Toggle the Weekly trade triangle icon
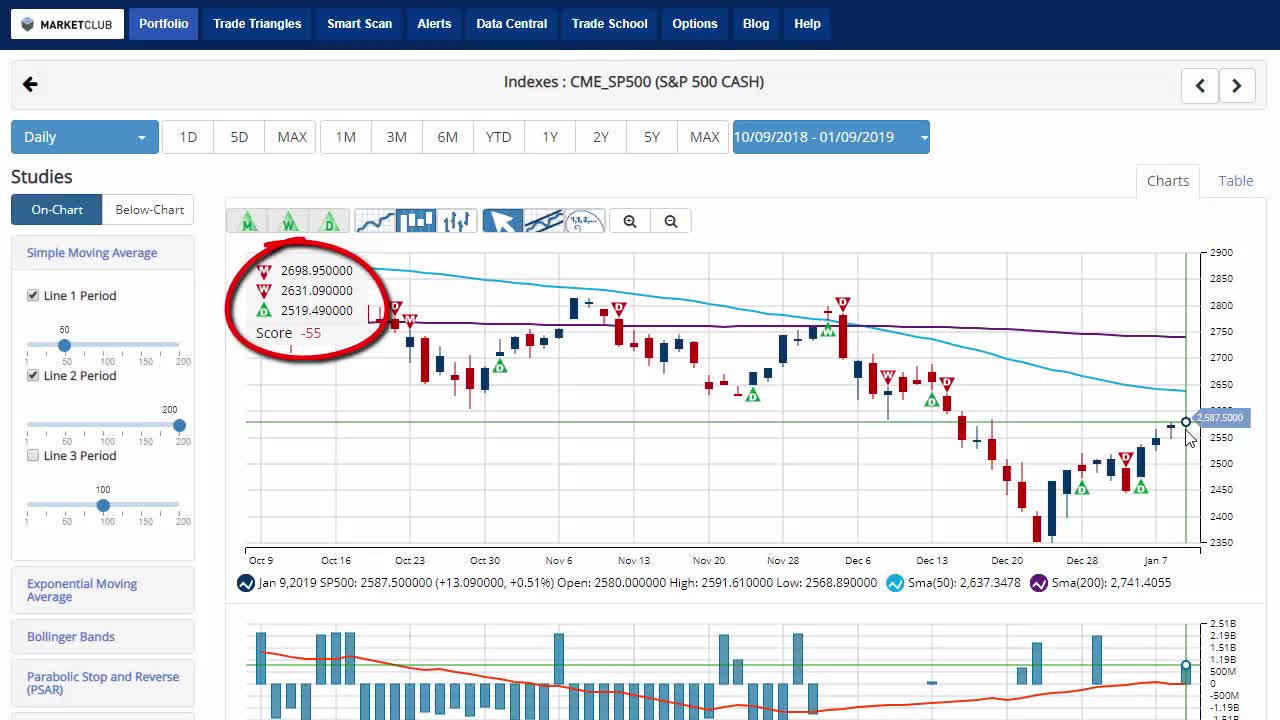 [x=289, y=221]
